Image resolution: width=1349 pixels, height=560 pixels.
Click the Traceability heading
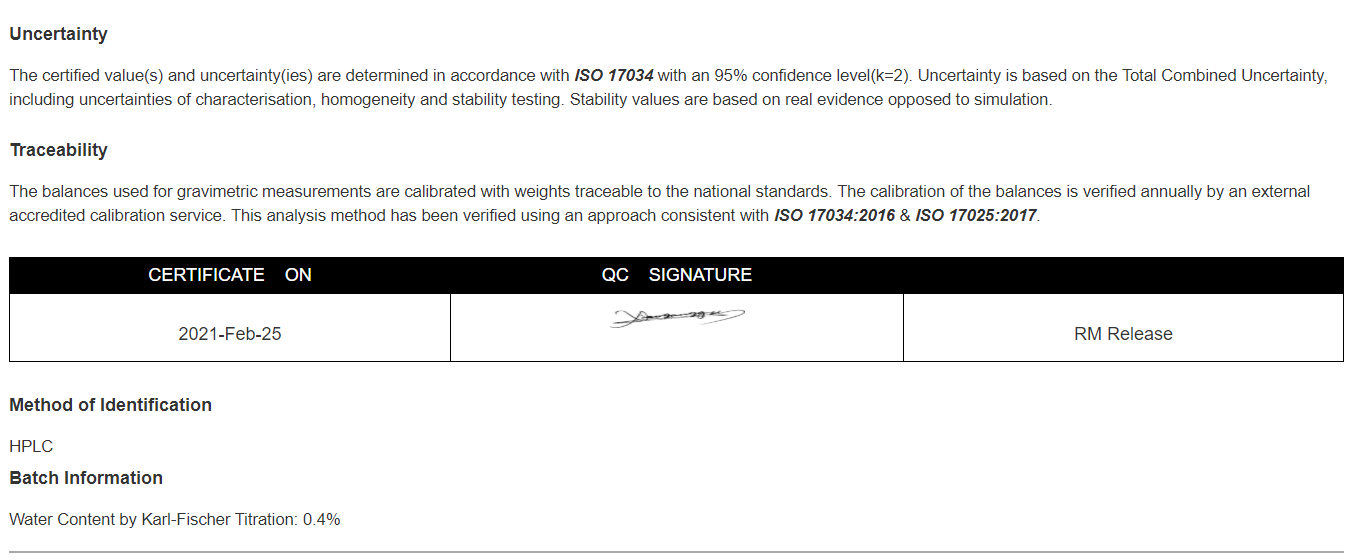[58, 150]
